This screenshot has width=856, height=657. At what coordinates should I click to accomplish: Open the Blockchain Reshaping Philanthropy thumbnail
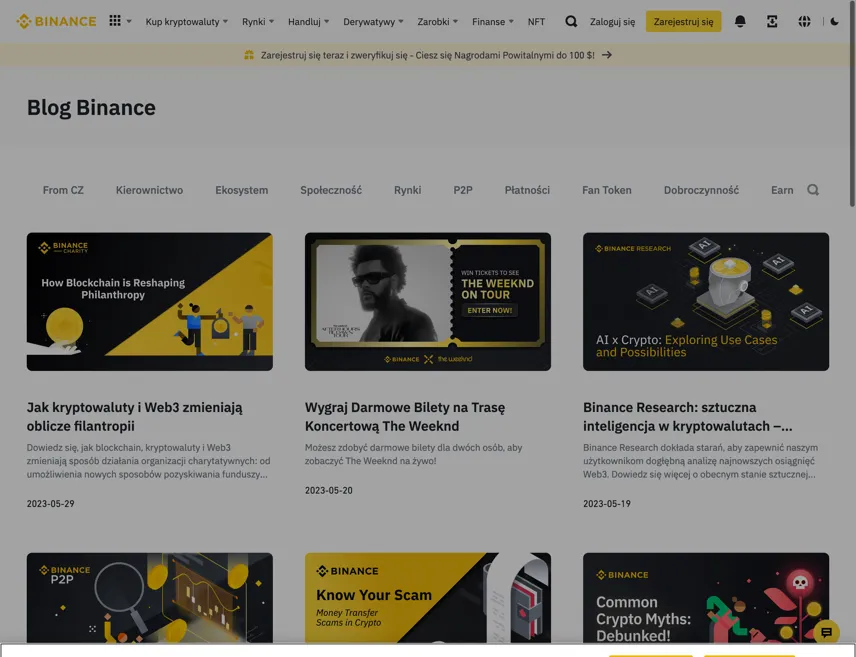pos(150,301)
